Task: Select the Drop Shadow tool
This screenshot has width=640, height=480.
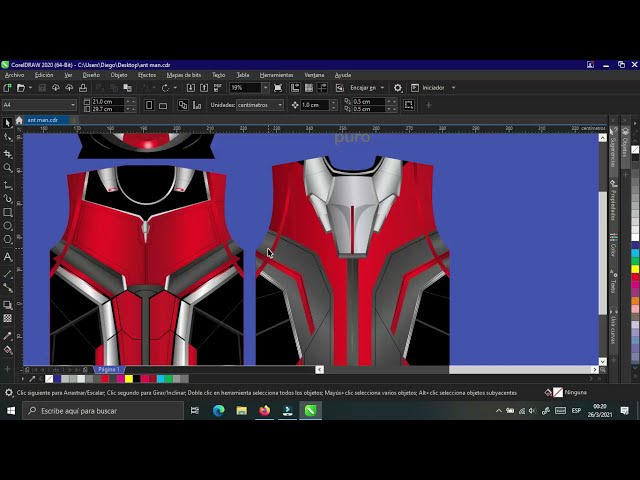Action: click(7, 305)
